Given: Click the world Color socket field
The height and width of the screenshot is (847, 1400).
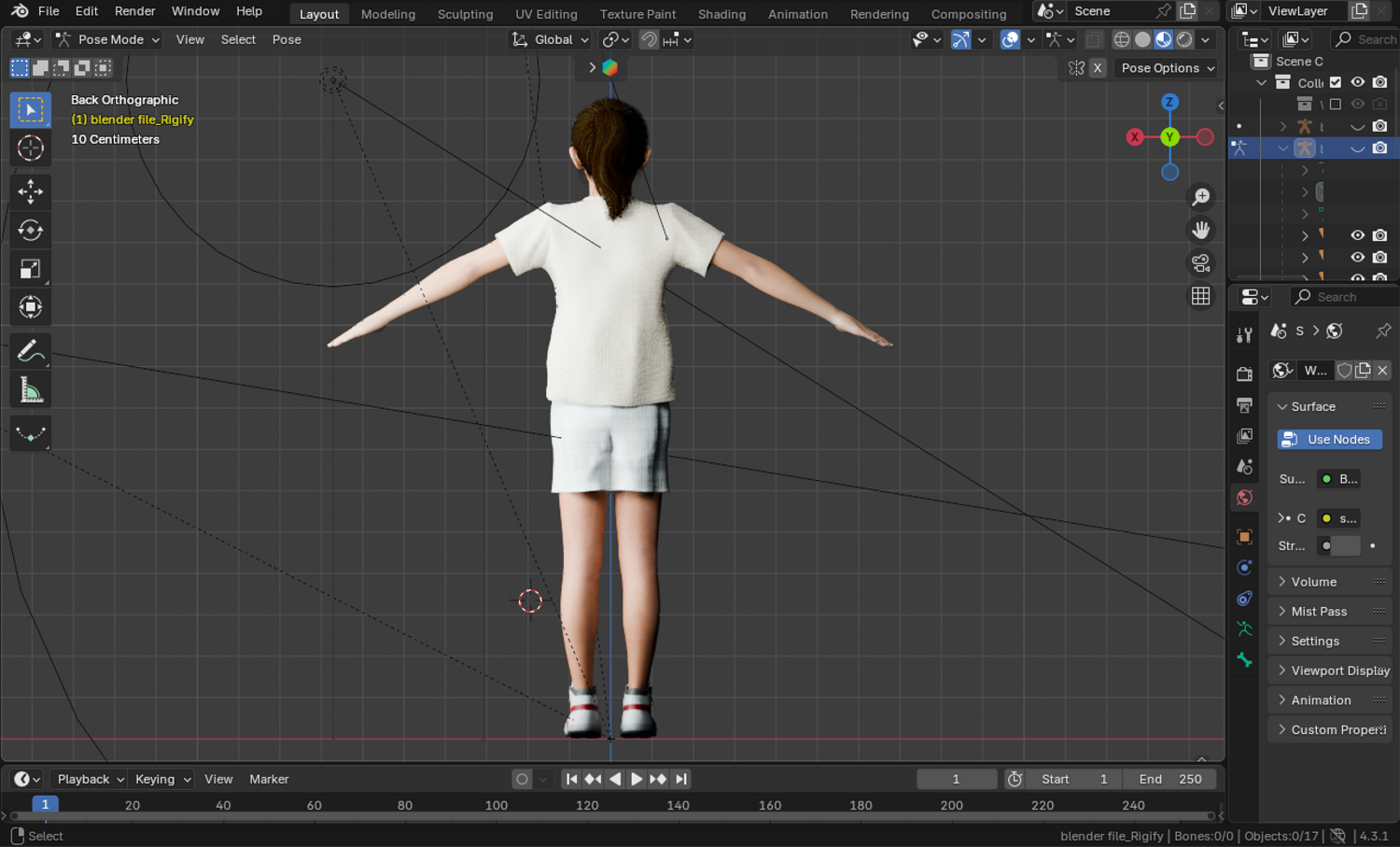Looking at the screenshot, I should click(1339, 518).
